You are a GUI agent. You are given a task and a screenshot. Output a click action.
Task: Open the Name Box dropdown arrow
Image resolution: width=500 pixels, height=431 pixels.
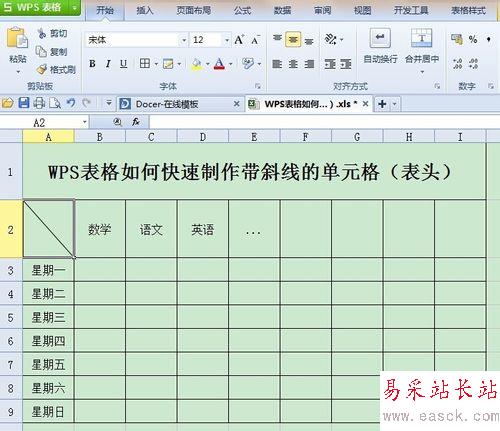(x=85, y=122)
